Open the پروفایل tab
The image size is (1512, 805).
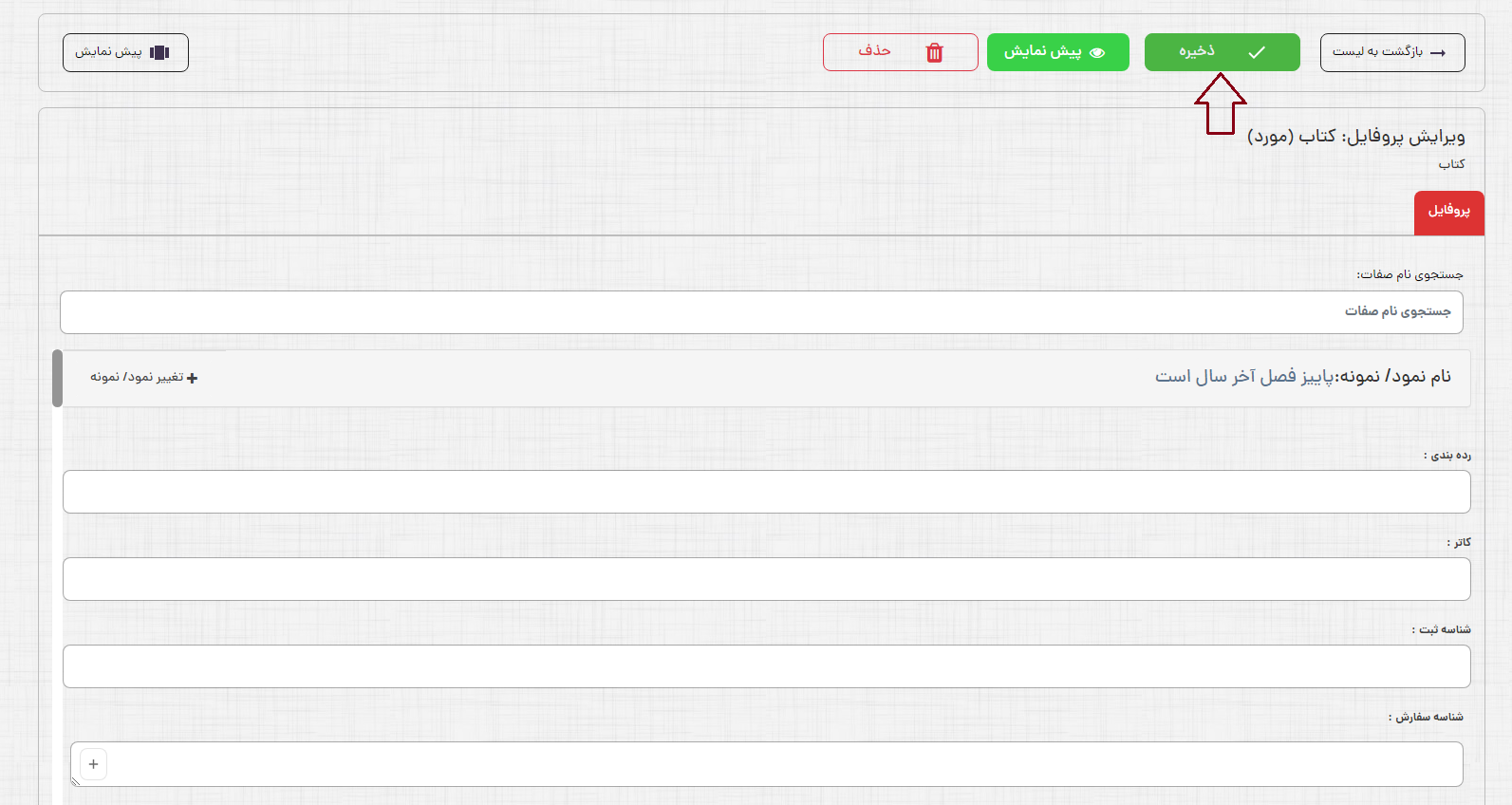tap(1448, 212)
